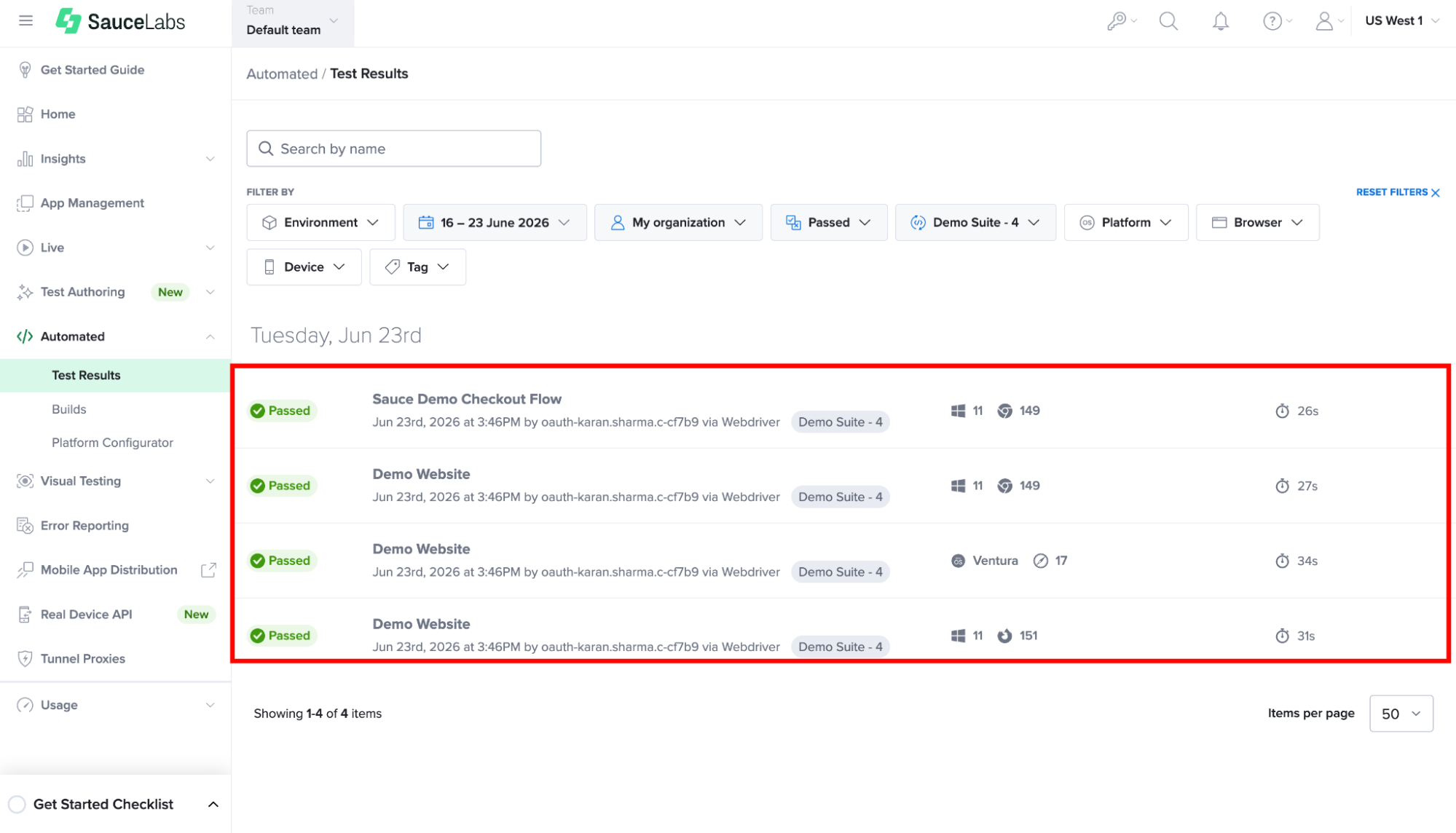Open the Browser filter dropdown
The image size is (1456, 833).
coord(1257,223)
